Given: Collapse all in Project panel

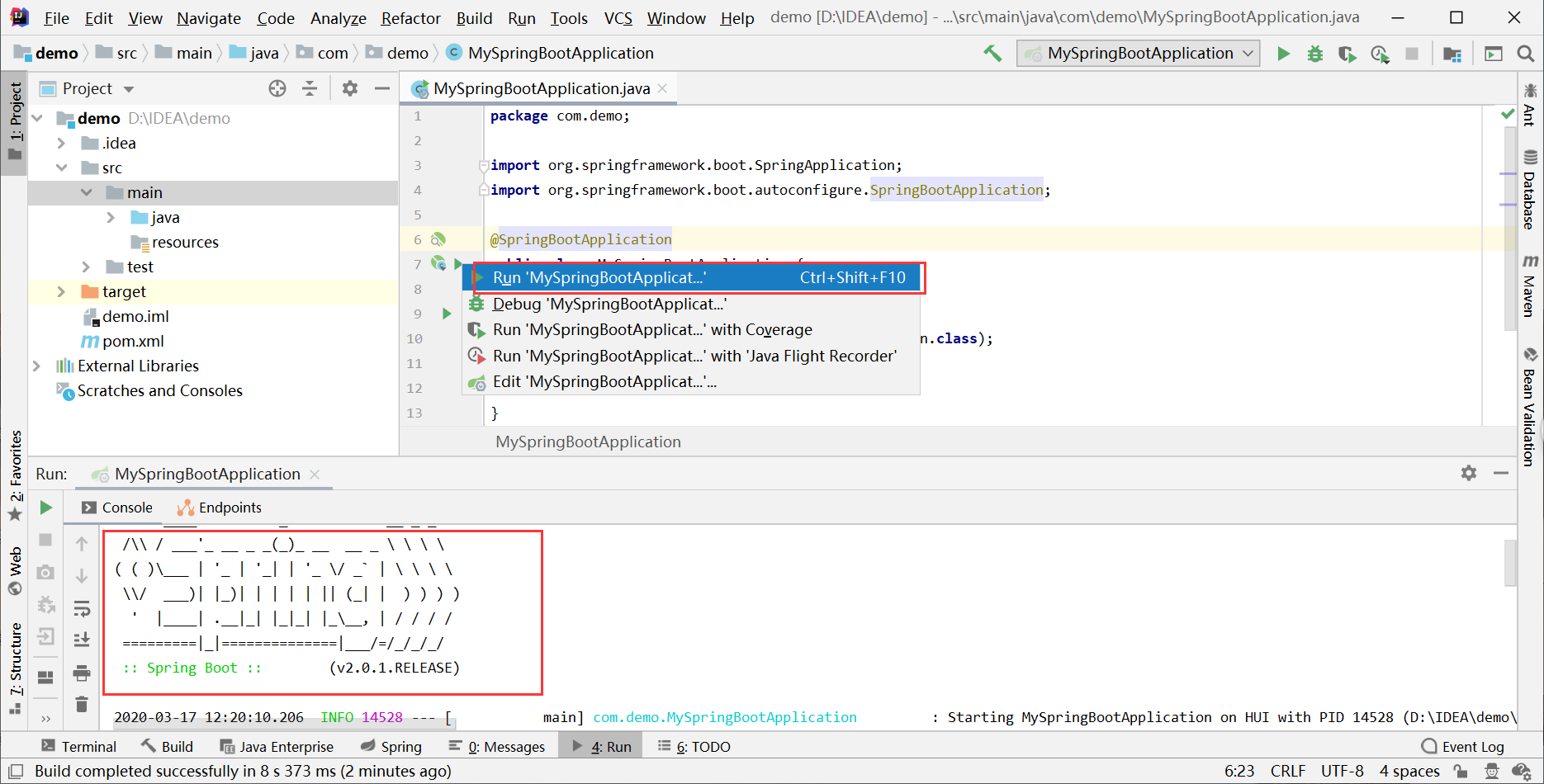Looking at the screenshot, I should 310,88.
